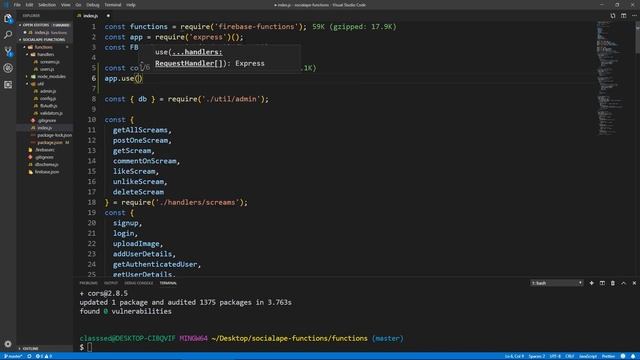Click the errors and warnings status indicator
This screenshot has width=640, height=360.
point(44,356)
